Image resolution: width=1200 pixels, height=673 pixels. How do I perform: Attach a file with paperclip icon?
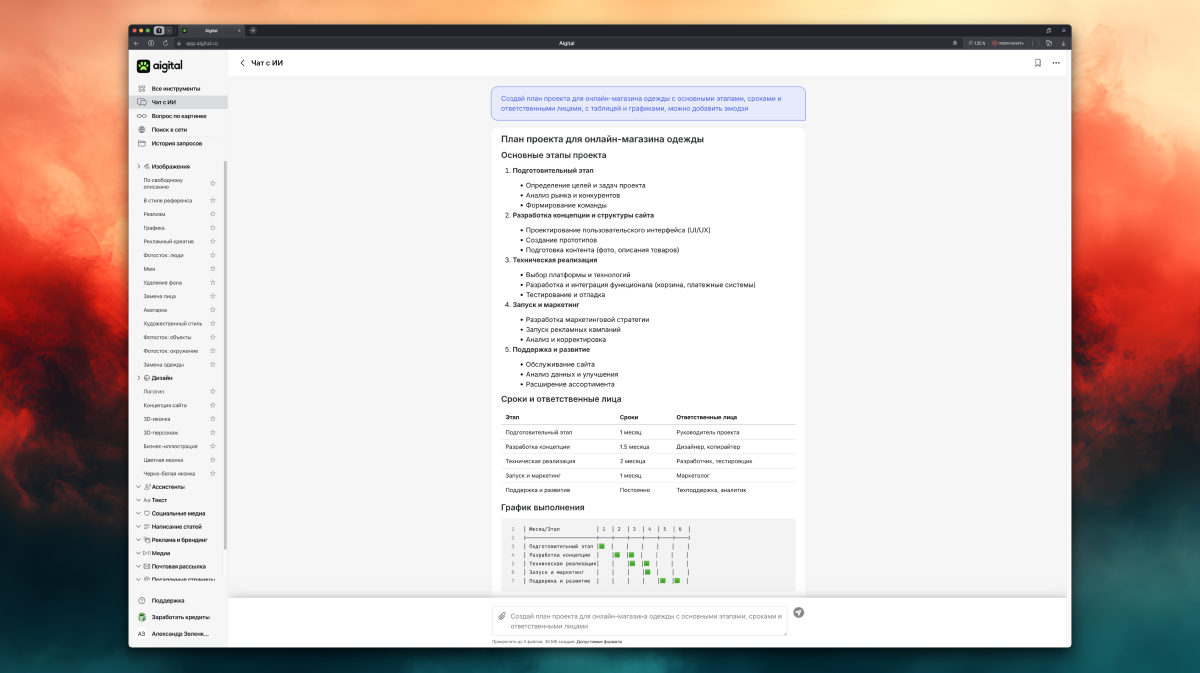coord(502,617)
